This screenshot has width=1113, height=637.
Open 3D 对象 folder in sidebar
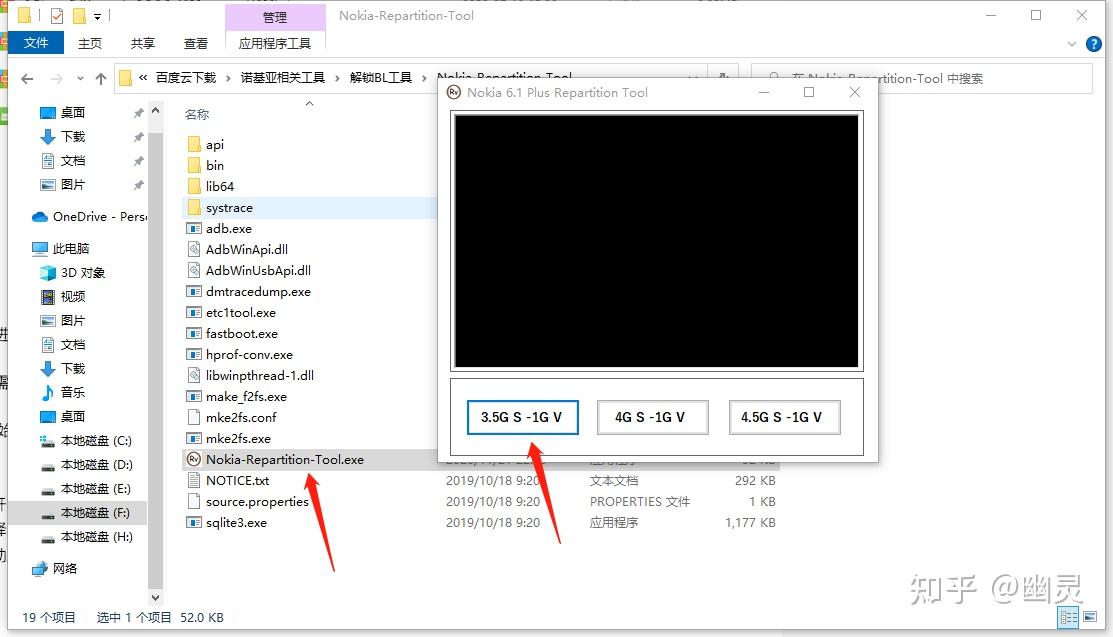tap(73, 273)
